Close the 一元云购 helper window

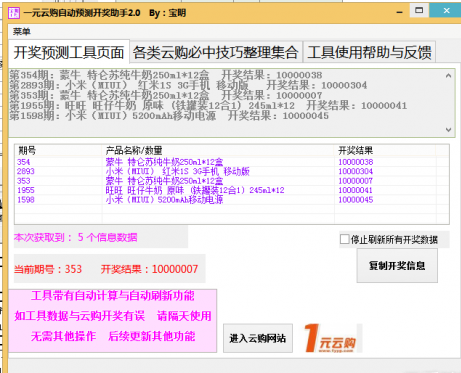point(446,11)
